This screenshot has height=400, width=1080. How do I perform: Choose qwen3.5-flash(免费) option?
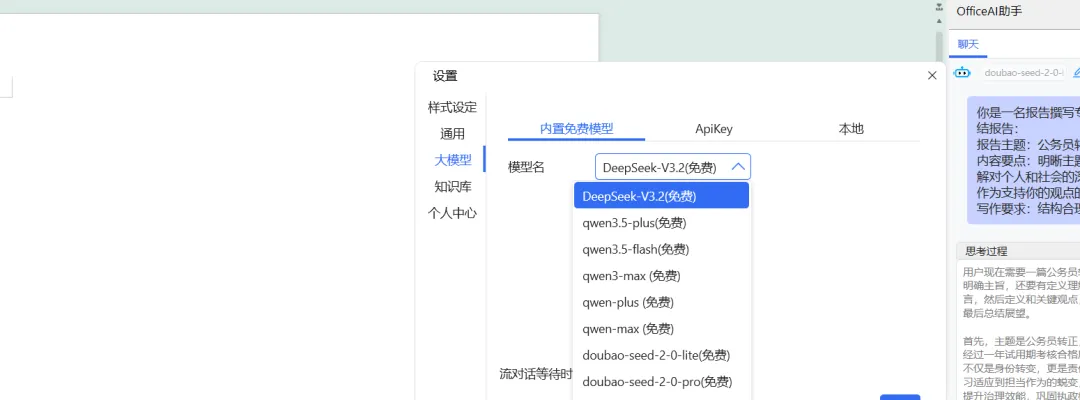click(x=661, y=249)
